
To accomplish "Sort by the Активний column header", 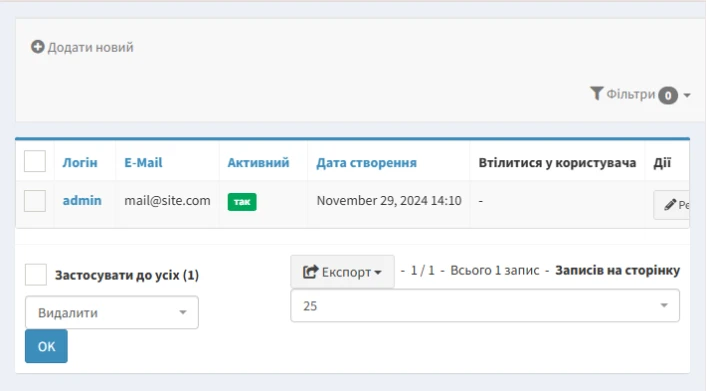I will click(258, 163).
